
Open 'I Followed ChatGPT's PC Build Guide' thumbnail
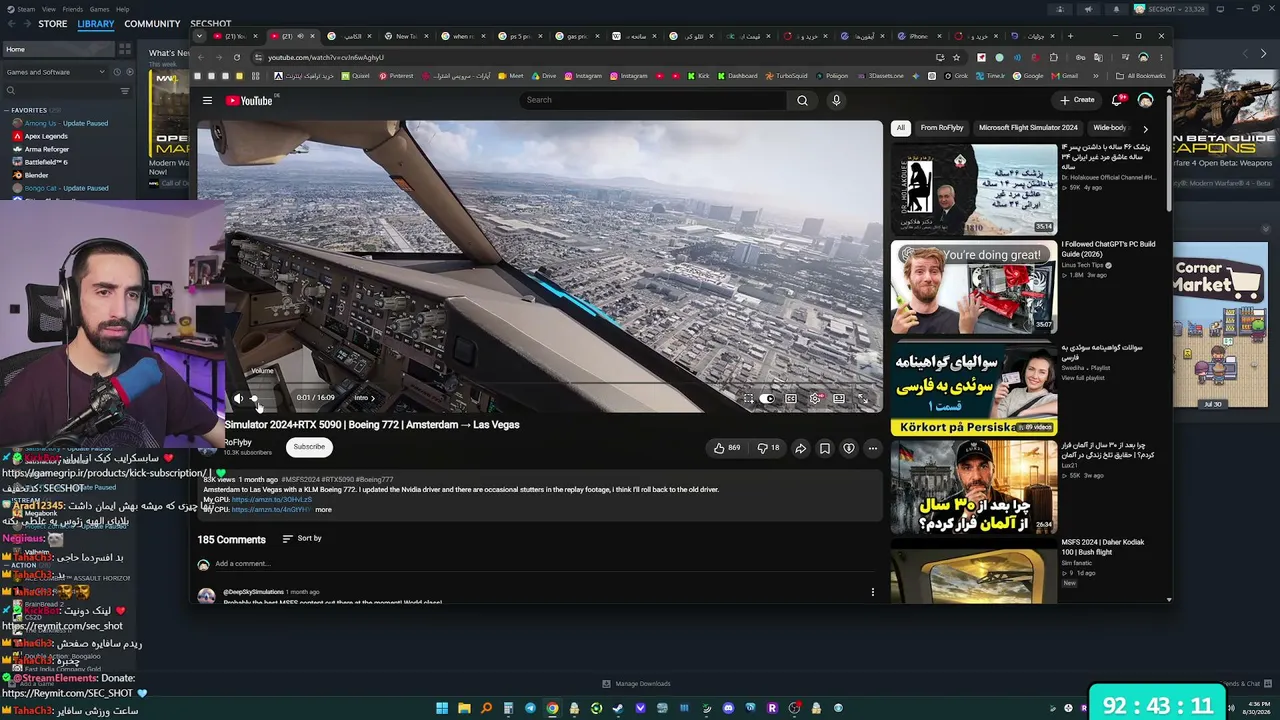pos(974,287)
